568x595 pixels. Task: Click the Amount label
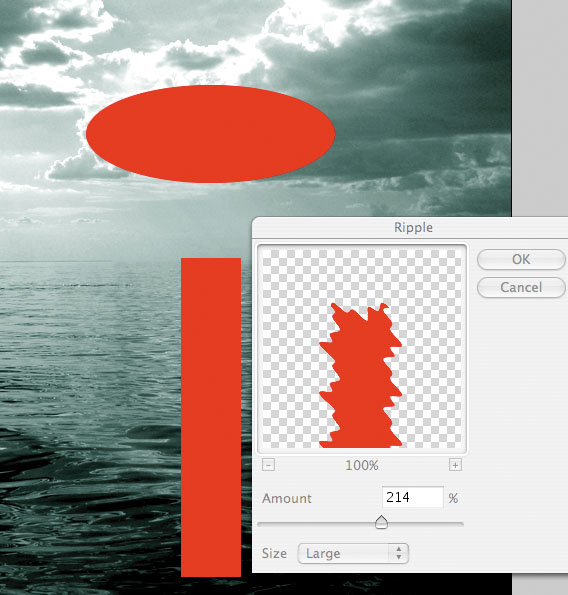pos(287,498)
